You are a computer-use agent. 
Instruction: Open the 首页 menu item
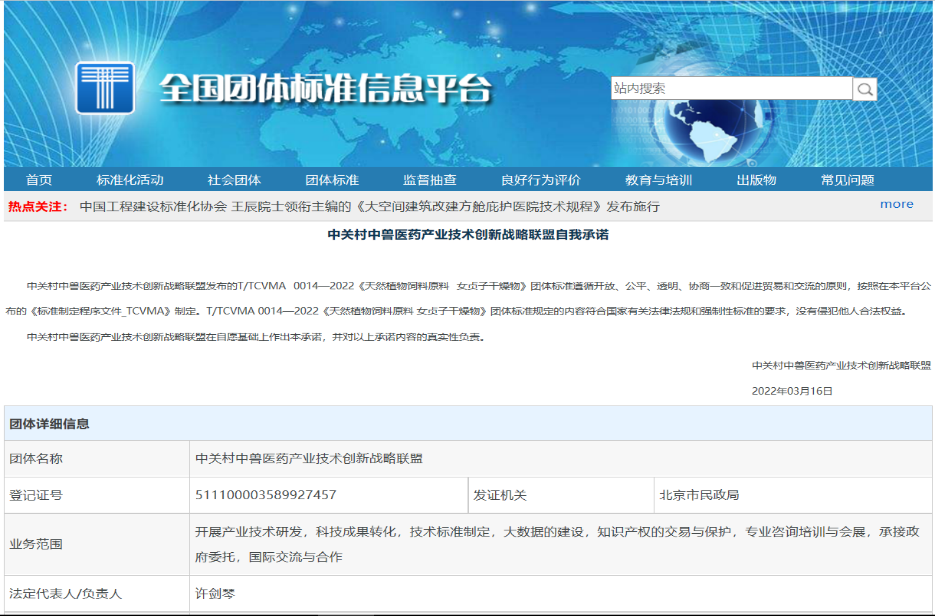39,179
